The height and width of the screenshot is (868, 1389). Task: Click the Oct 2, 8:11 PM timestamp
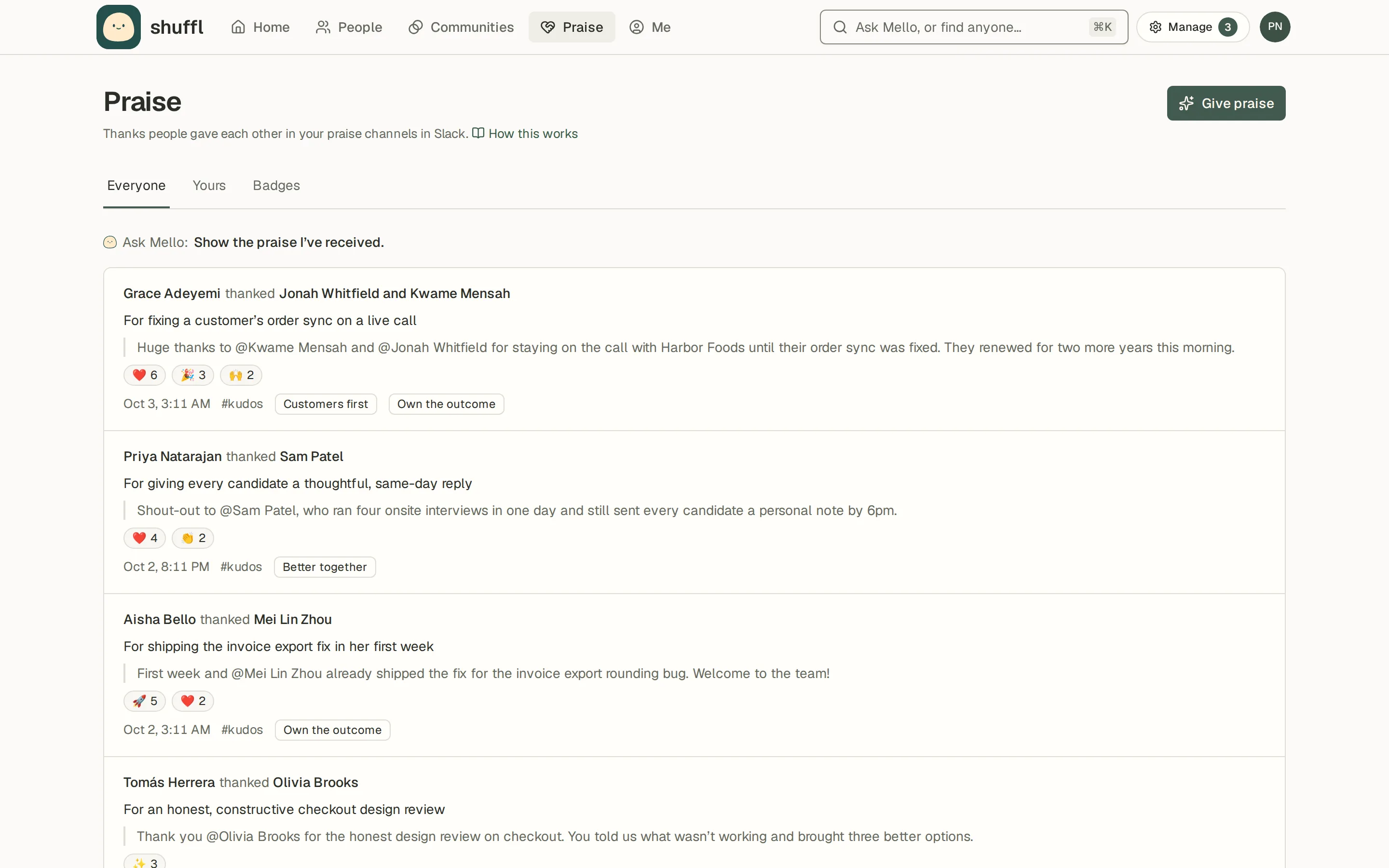(166, 567)
